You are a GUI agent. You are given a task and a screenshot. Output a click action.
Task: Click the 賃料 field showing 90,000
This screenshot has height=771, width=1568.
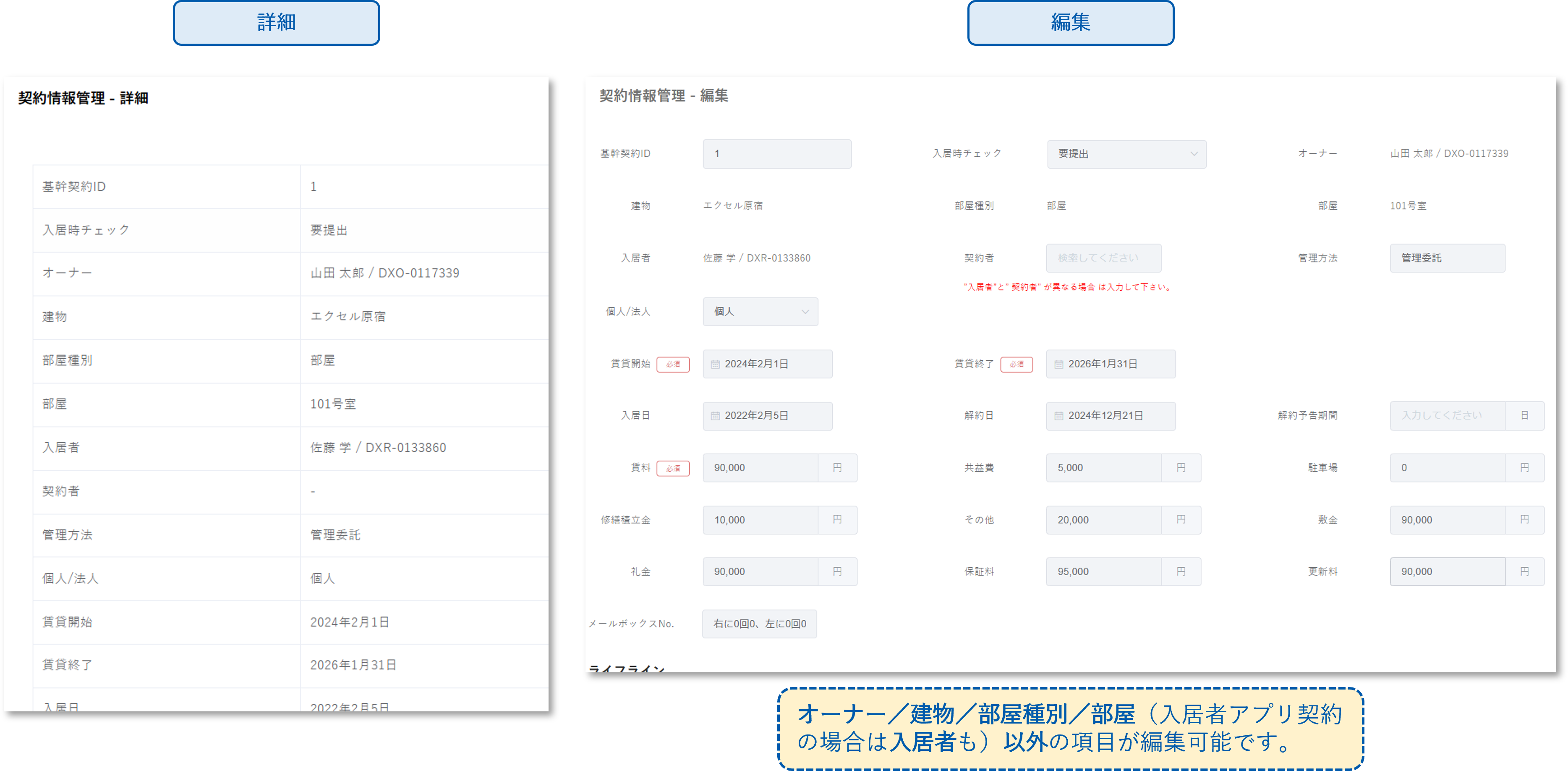(760, 468)
